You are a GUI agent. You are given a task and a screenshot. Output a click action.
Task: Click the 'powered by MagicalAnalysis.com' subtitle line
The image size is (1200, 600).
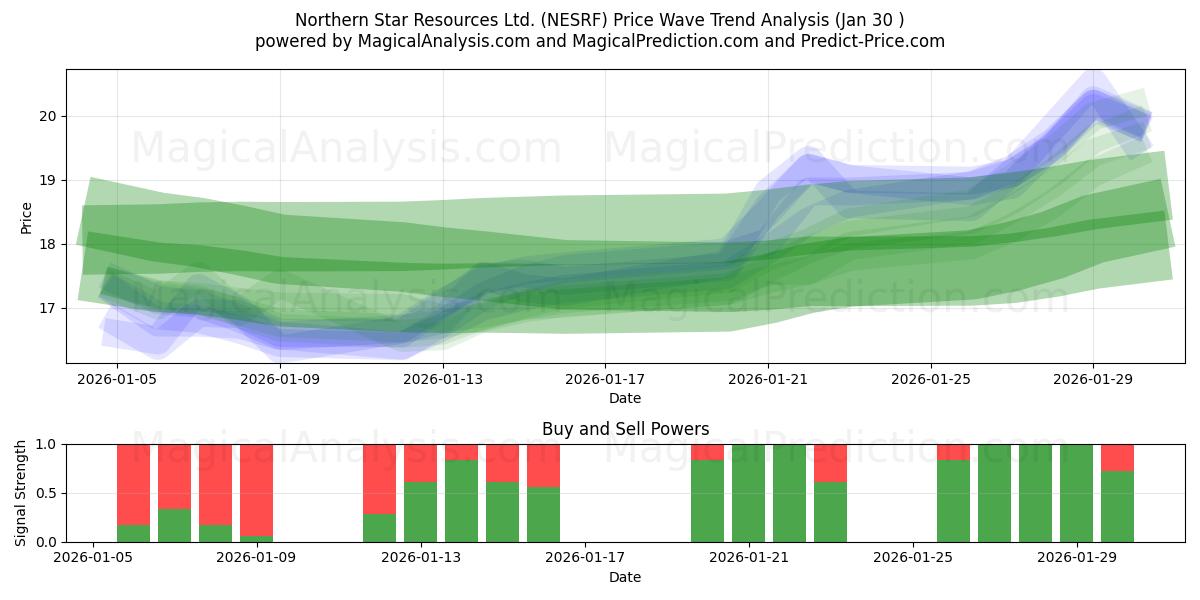tap(600, 41)
